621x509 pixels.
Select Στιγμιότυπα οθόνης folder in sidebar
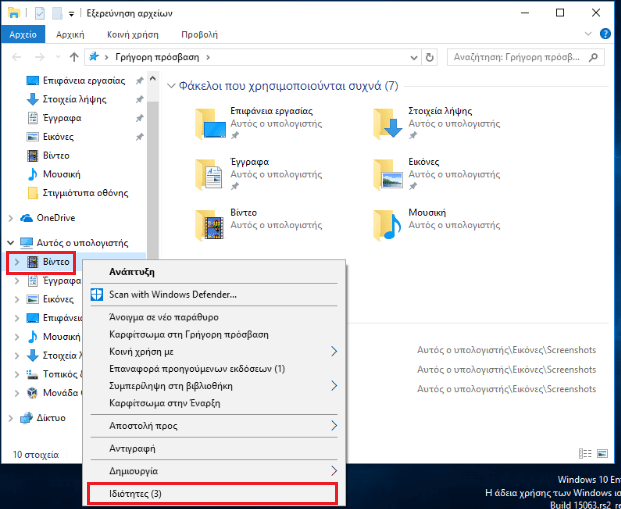pyautogui.click(x=85, y=193)
